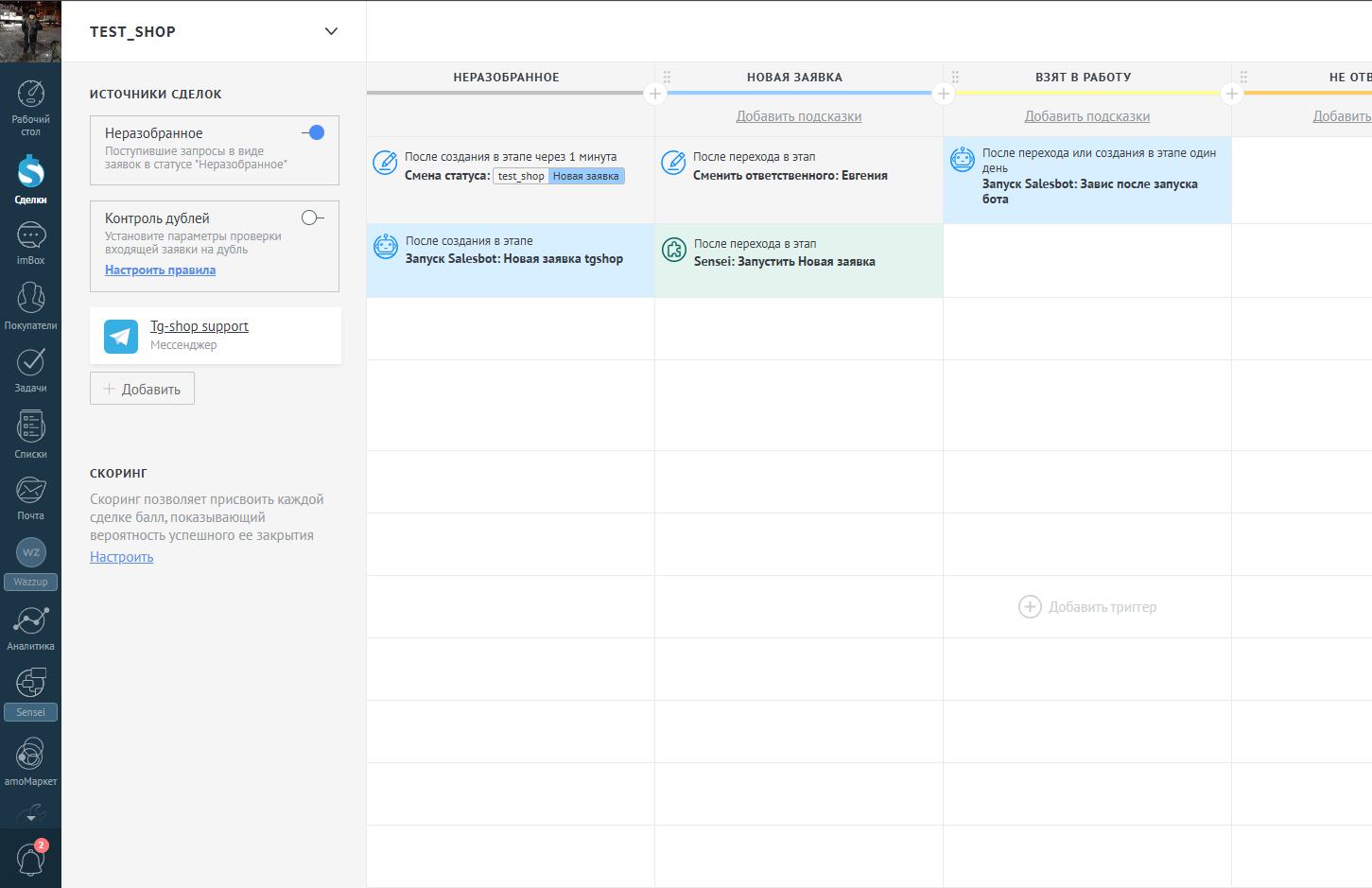Click edit icon of Сменить ответственного trigger
This screenshot has height=888, width=1372.
[x=673, y=163]
